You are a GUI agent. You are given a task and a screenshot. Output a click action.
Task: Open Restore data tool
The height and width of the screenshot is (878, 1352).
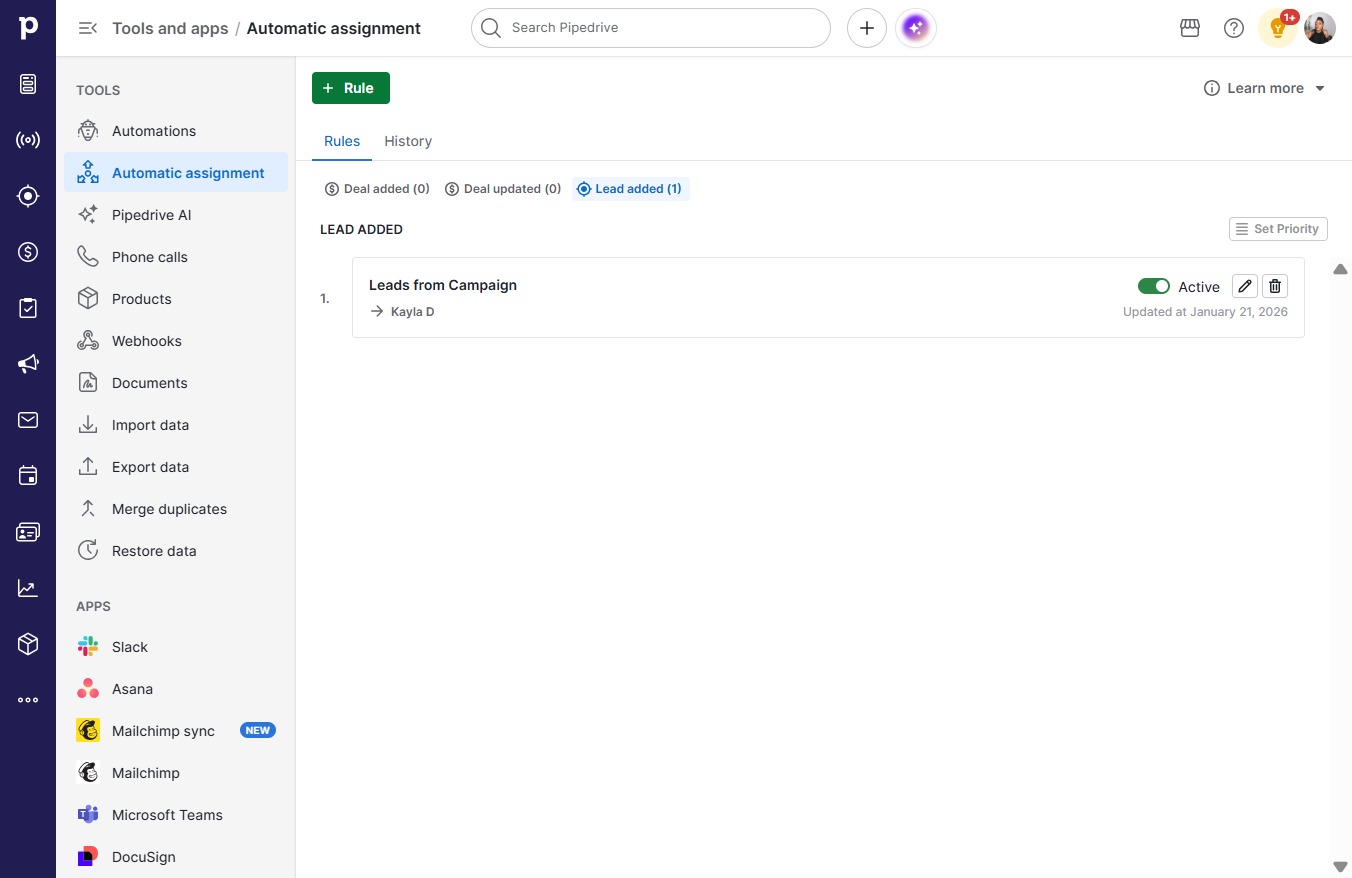(x=176, y=551)
